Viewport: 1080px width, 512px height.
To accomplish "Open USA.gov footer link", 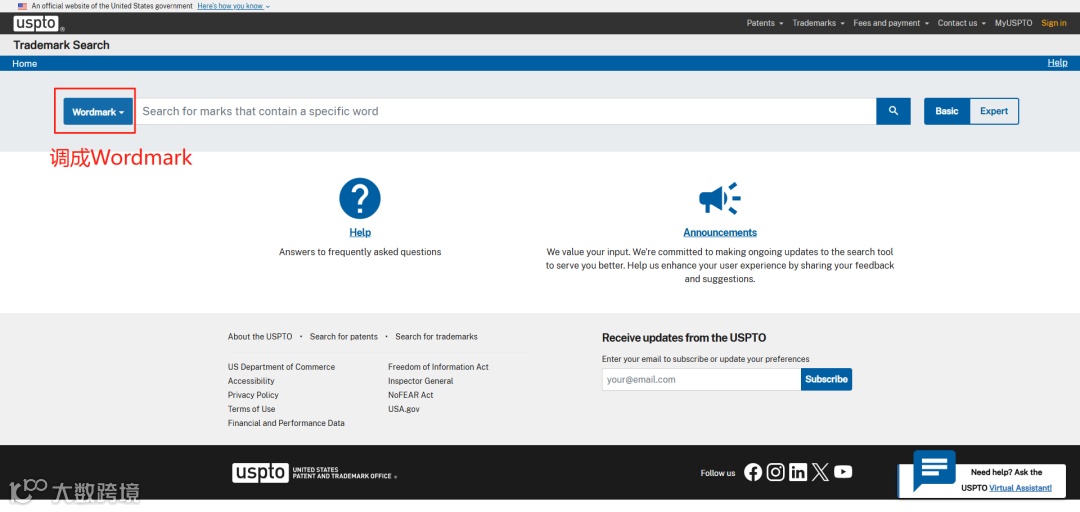I will [x=404, y=409].
